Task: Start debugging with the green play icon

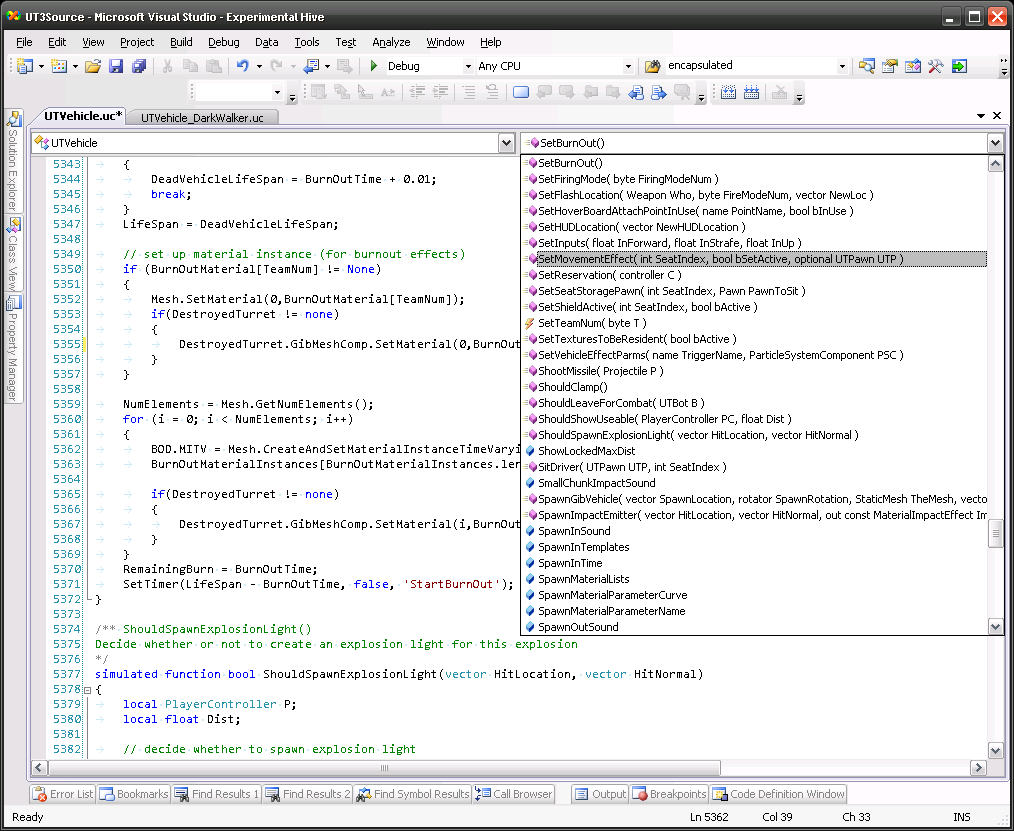Action: 374,66
